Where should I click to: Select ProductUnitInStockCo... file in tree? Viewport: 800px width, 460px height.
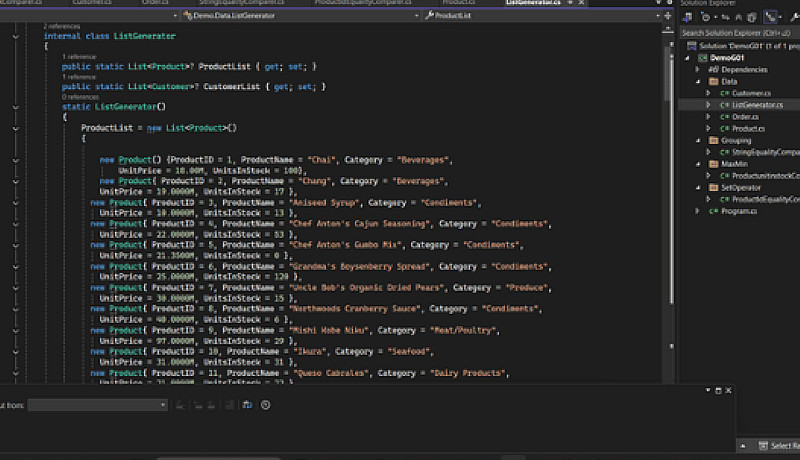point(765,176)
